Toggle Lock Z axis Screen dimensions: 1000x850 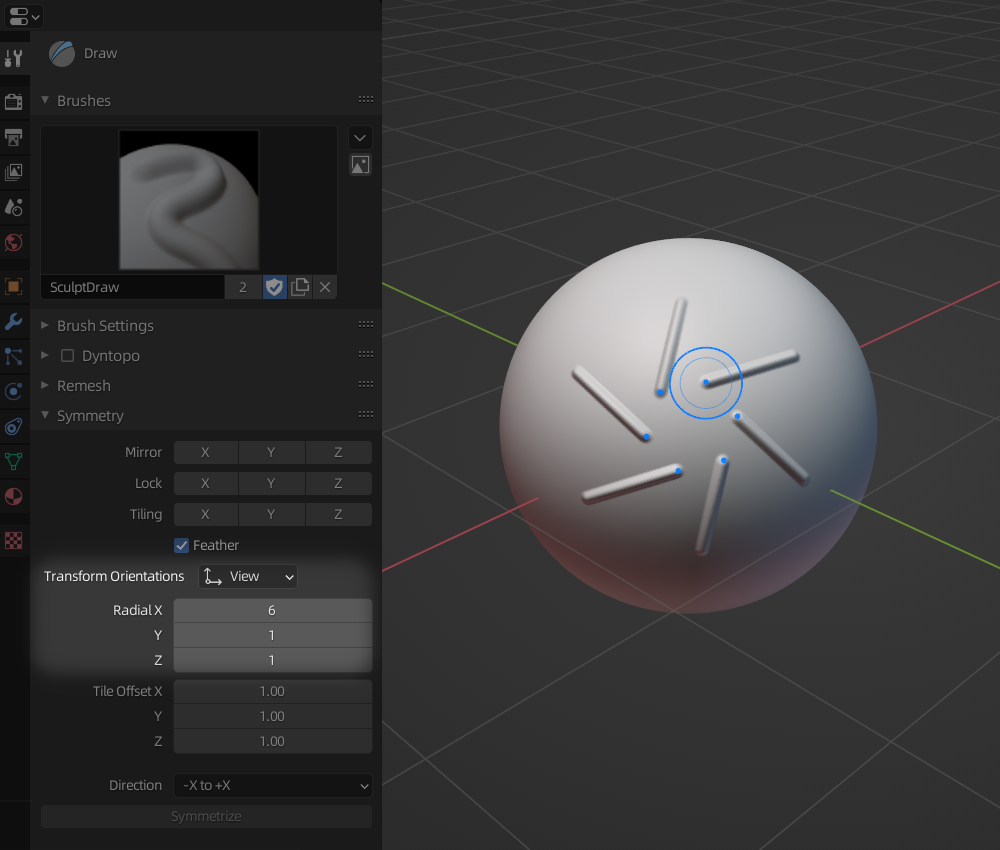pos(339,483)
